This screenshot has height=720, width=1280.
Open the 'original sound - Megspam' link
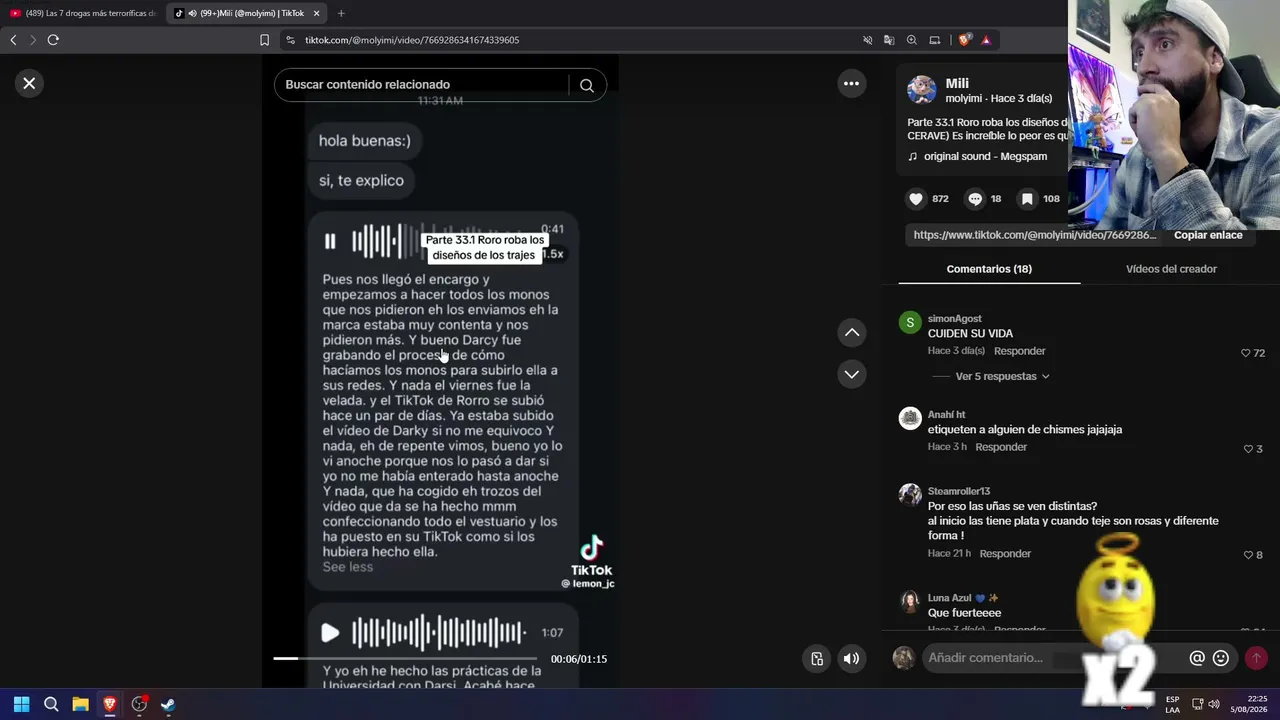coord(985,157)
